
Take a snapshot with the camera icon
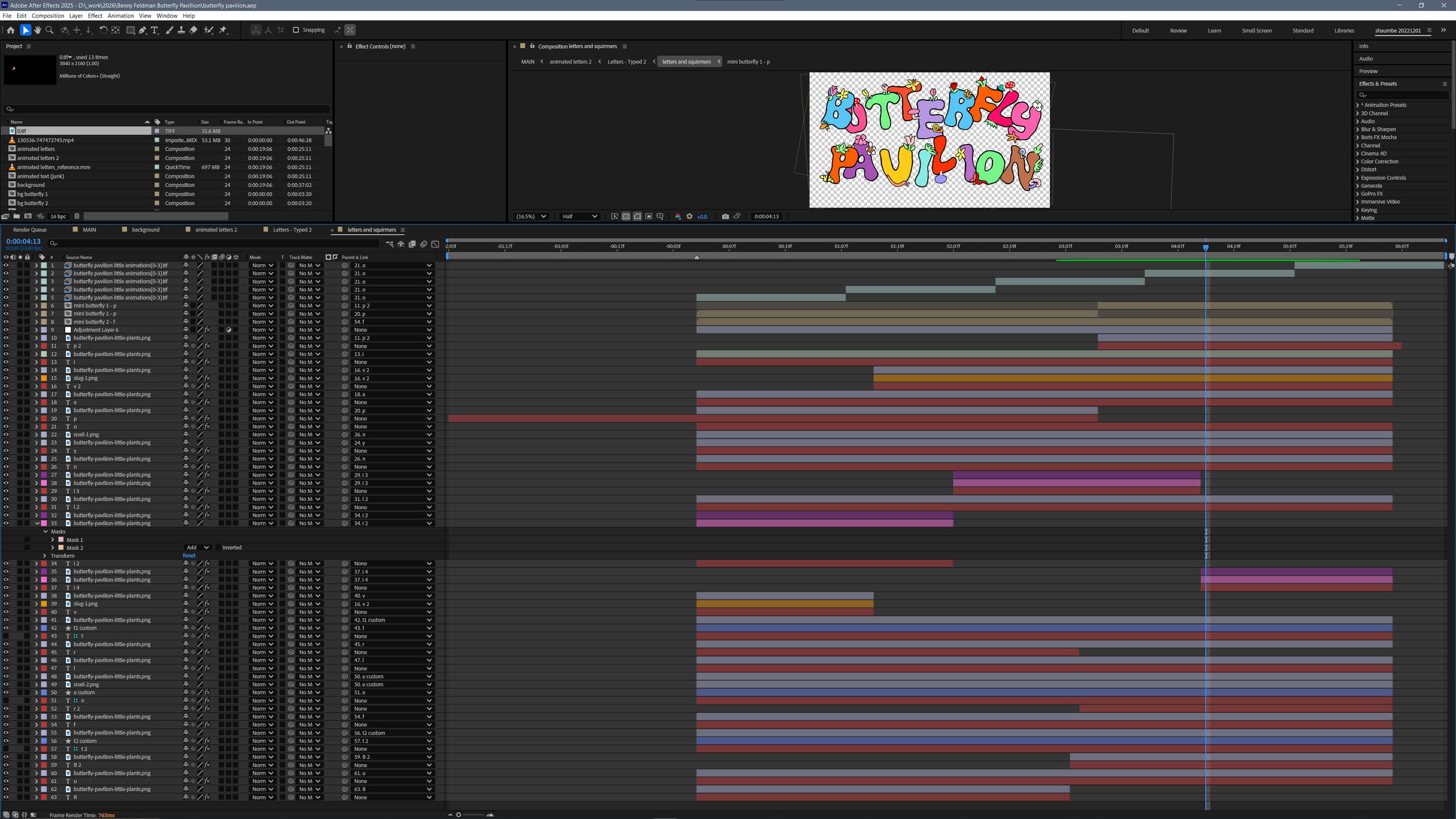point(725,216)
